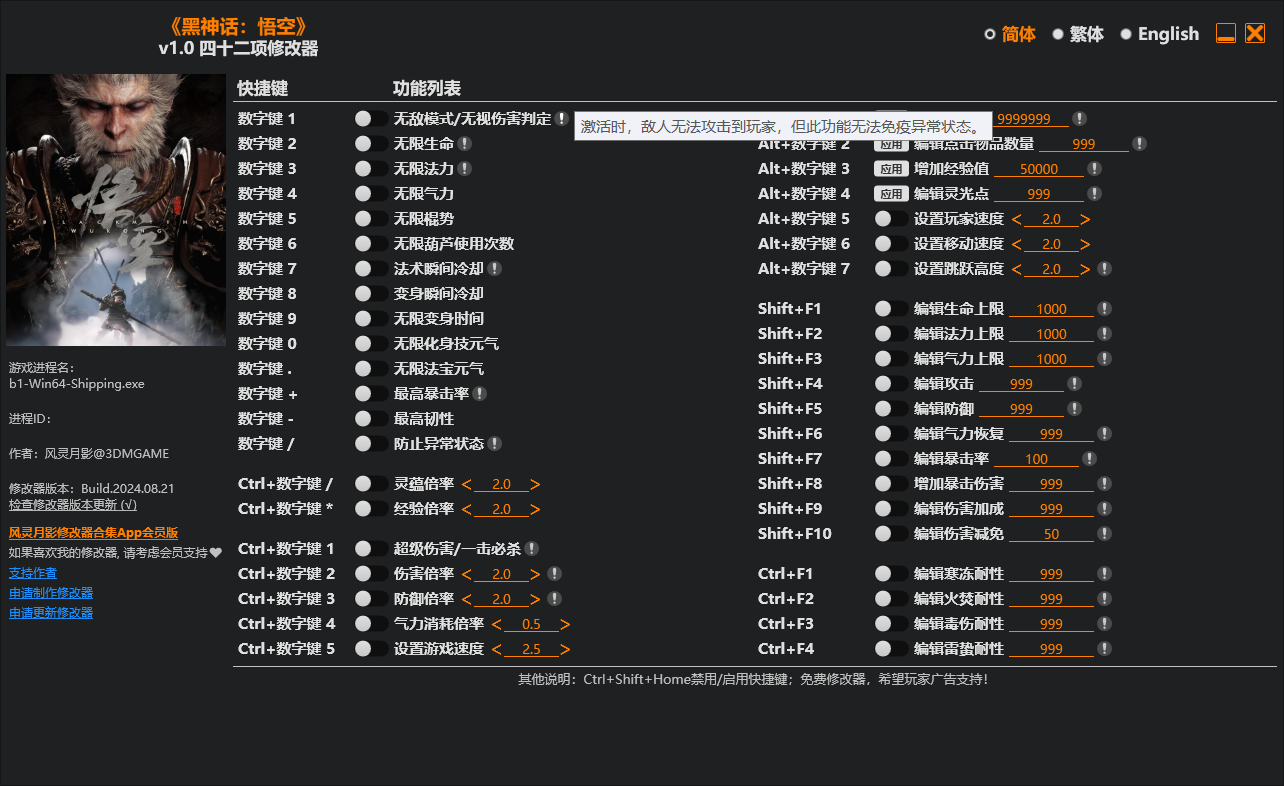Click info icon beside 超级伤害/一击必杀

tap(532, 548)
